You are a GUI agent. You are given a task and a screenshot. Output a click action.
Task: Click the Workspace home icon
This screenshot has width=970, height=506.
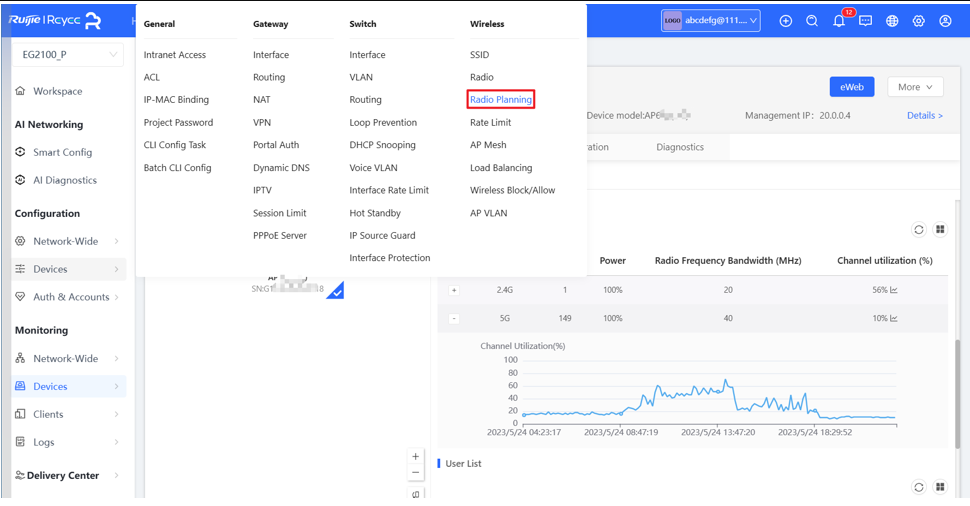point(20,91)
